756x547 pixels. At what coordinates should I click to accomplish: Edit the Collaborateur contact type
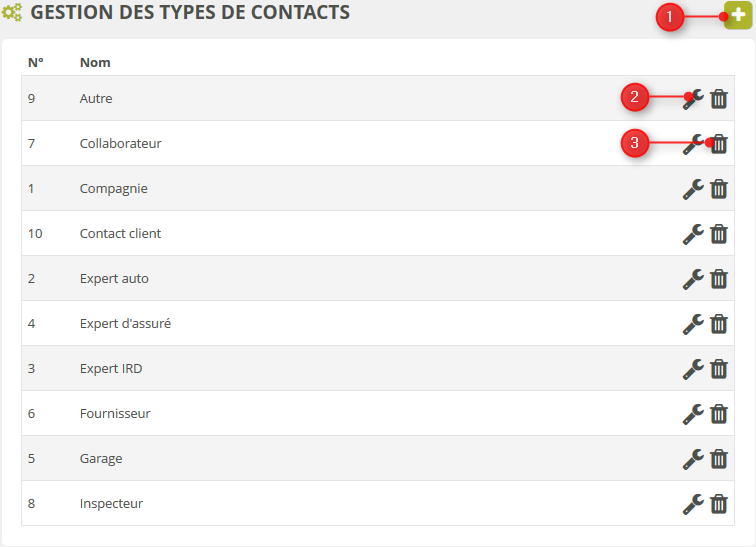(x=693, y=143)
